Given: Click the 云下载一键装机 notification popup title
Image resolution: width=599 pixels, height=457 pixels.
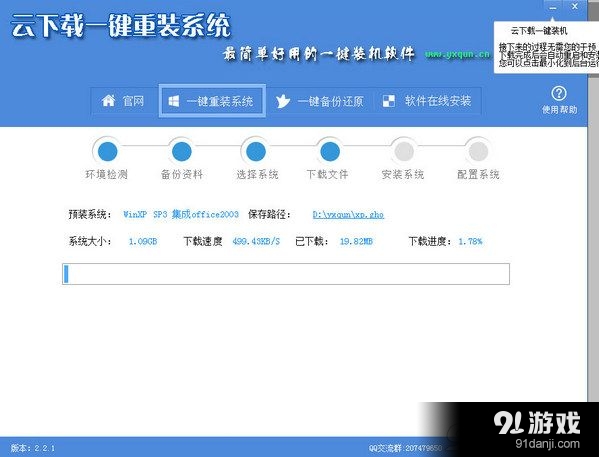Looking at the screenshot, I should point(539,31).
